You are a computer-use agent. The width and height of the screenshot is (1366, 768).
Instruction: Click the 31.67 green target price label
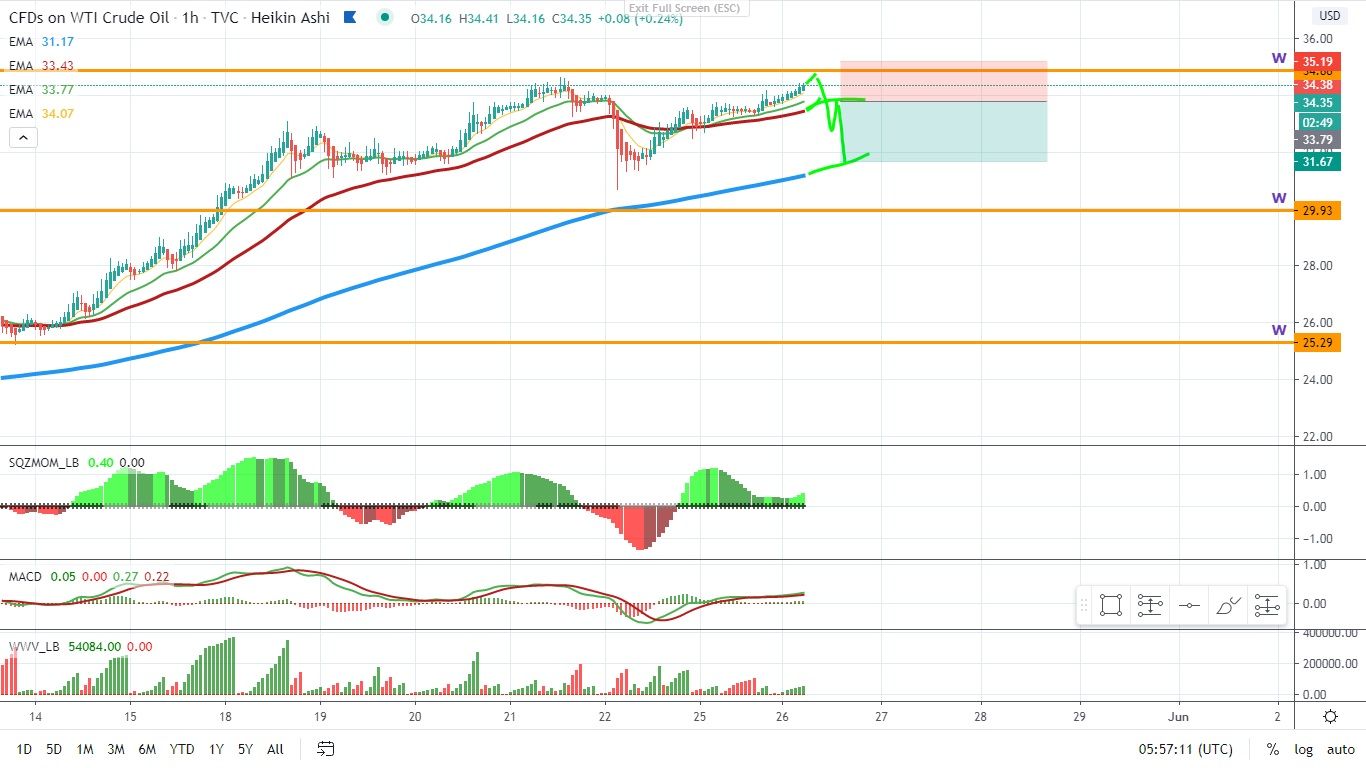1316,161
